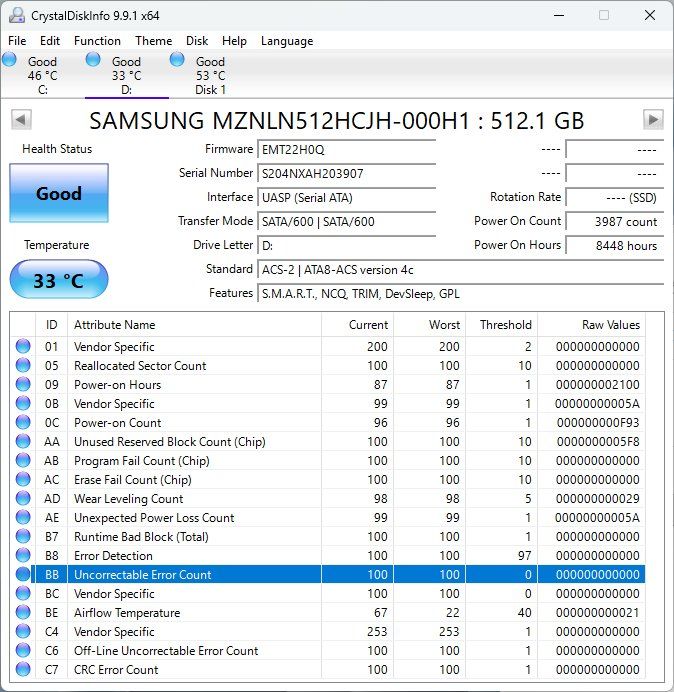Click status orb of ID C4 Vendor Specific row

[x=23, y=631]
